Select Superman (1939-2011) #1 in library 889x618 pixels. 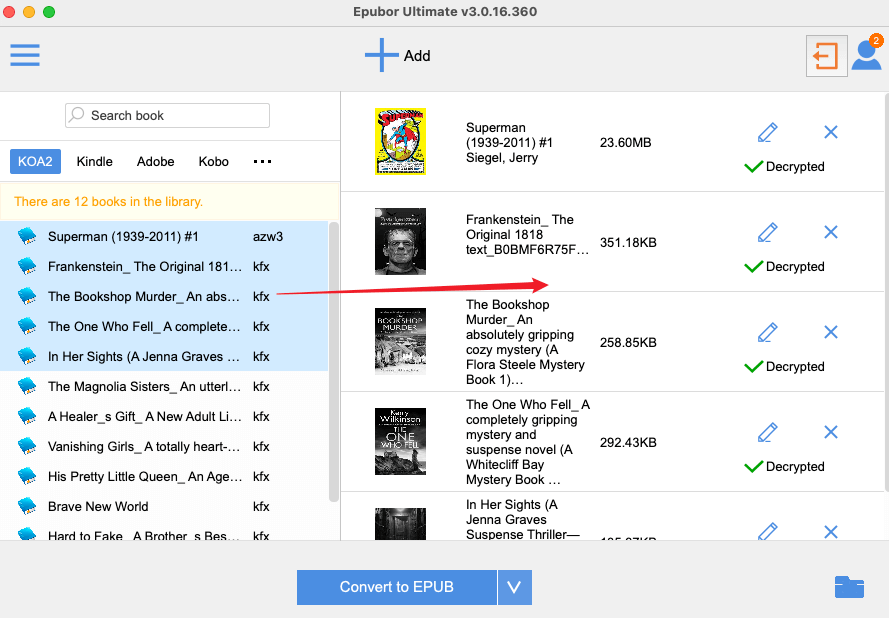(x=164, y=236)
